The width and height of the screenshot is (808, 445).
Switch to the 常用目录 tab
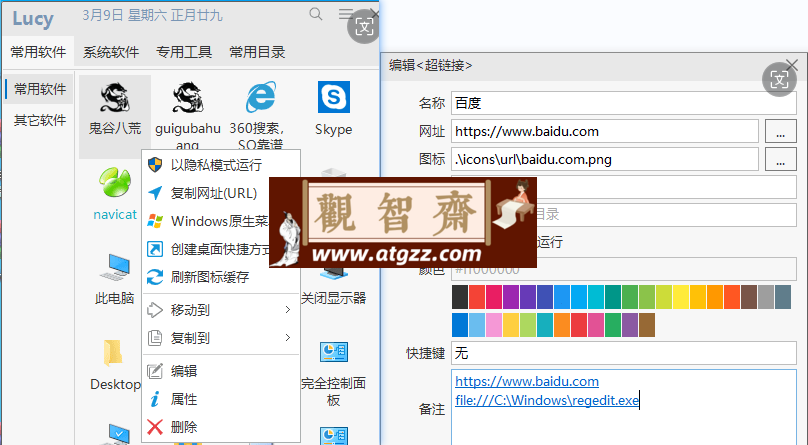point(257,52)
